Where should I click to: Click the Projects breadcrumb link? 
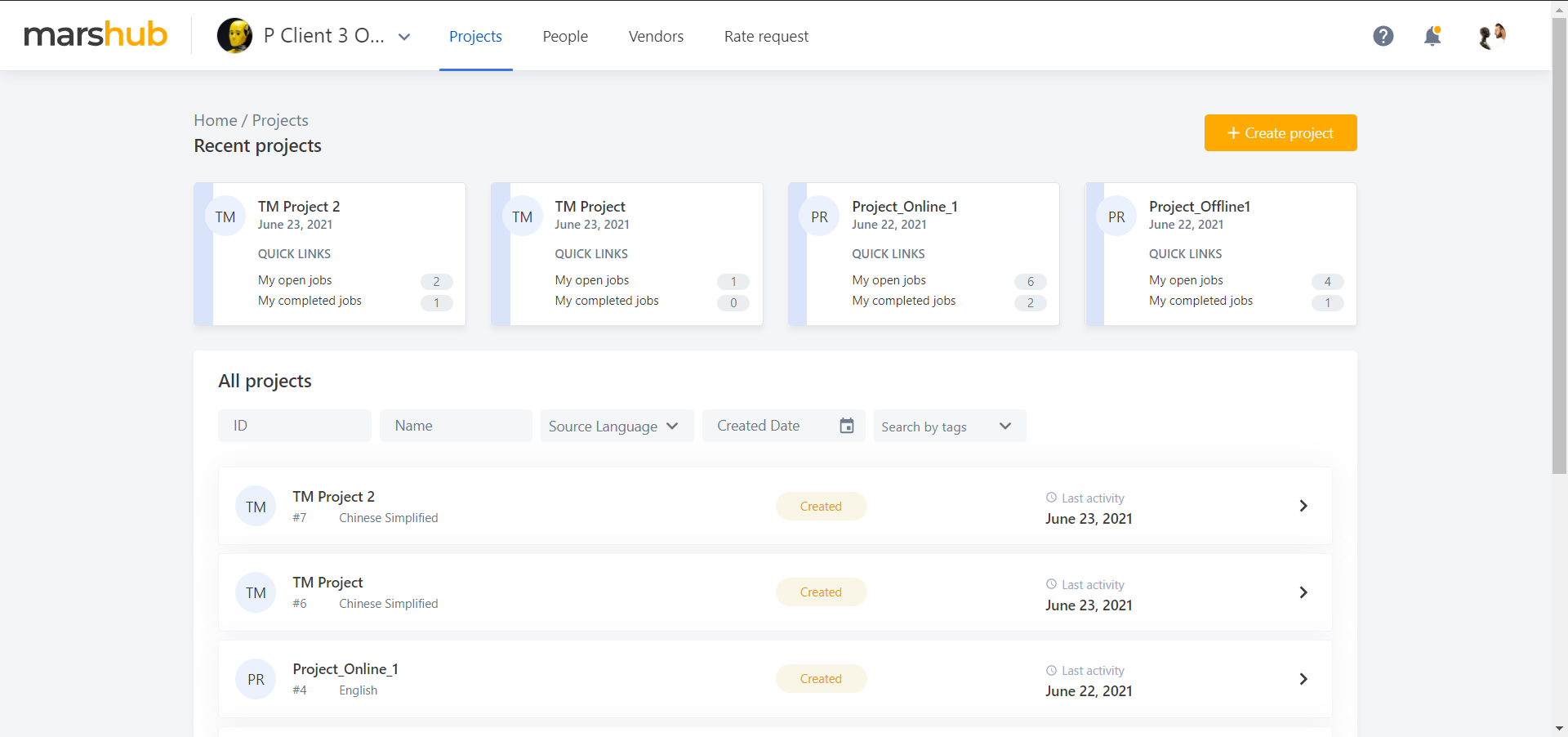[280, 120]
